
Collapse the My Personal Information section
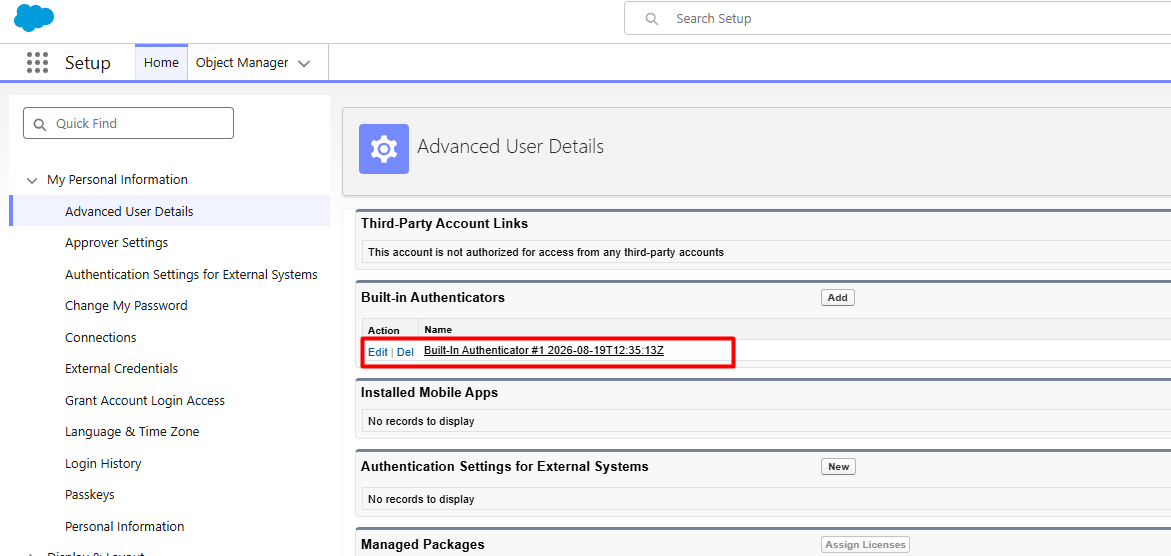[x=31, y=180]
